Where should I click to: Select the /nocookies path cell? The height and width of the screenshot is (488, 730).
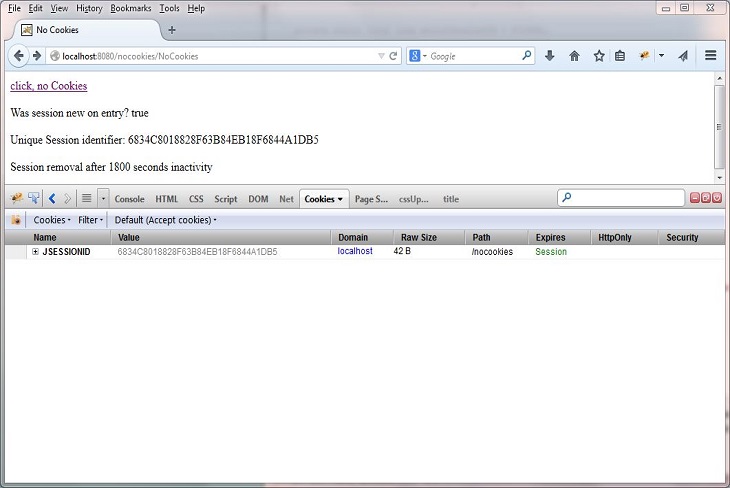[x=492, y=252]
